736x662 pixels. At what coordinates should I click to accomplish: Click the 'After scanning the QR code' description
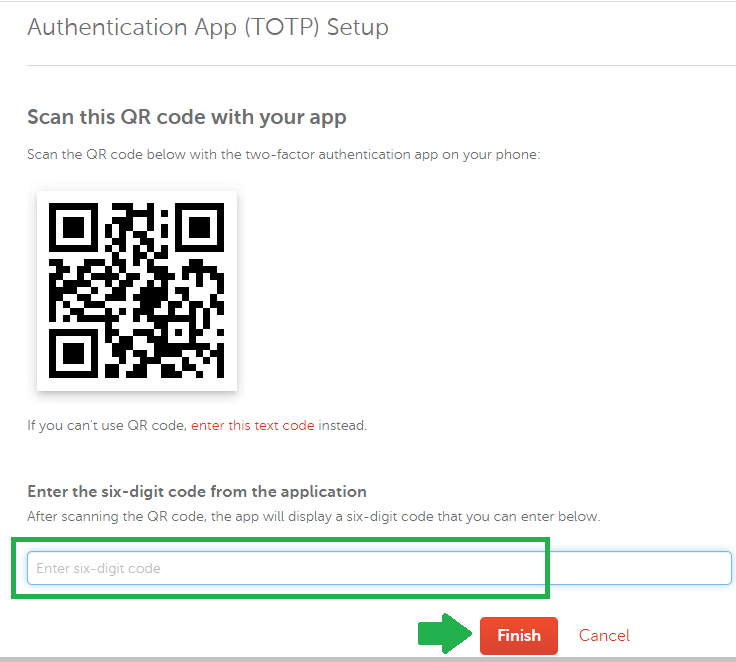pyautogui.click(x=314, y=516)
